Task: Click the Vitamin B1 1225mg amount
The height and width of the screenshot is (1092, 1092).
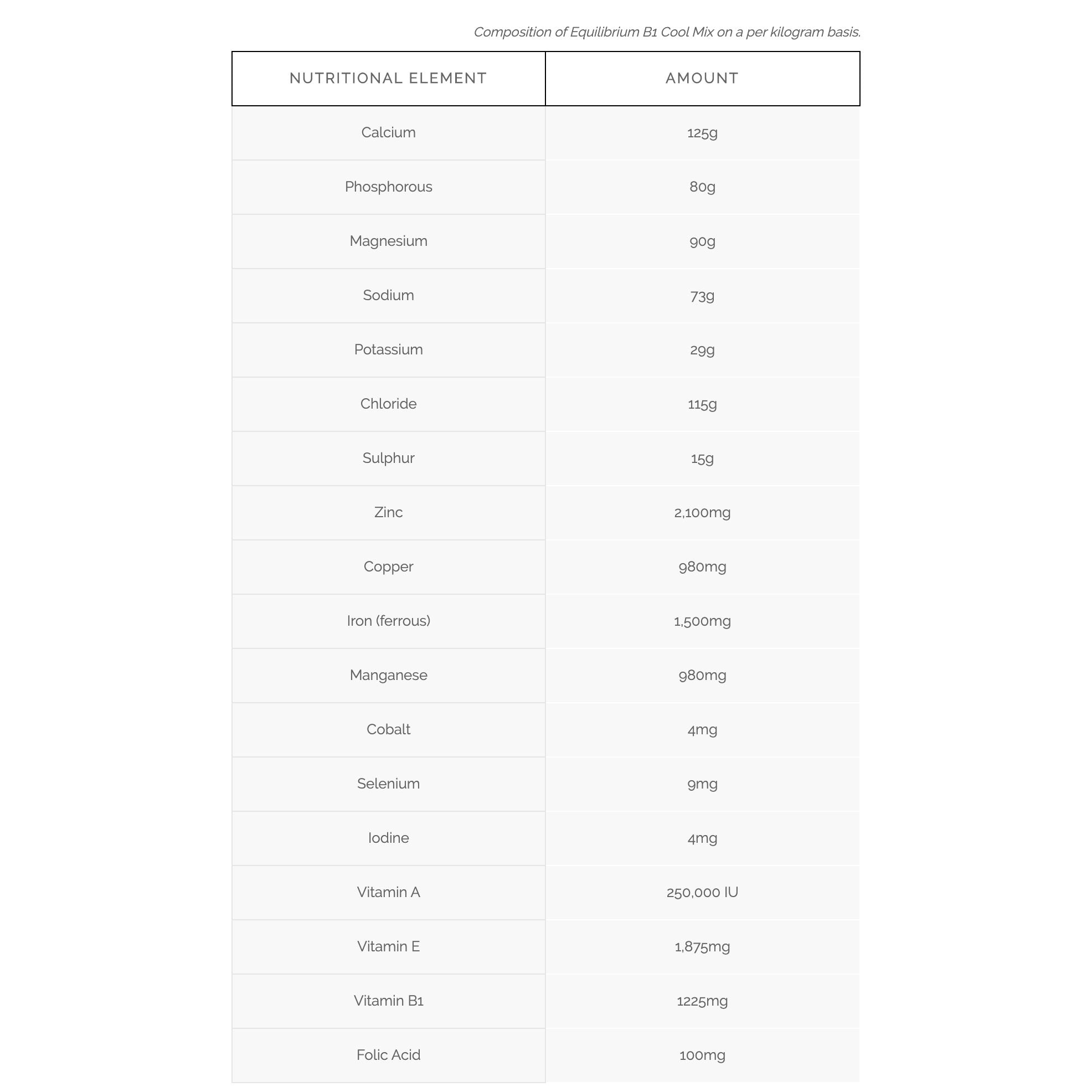Action: point(702,1001)
